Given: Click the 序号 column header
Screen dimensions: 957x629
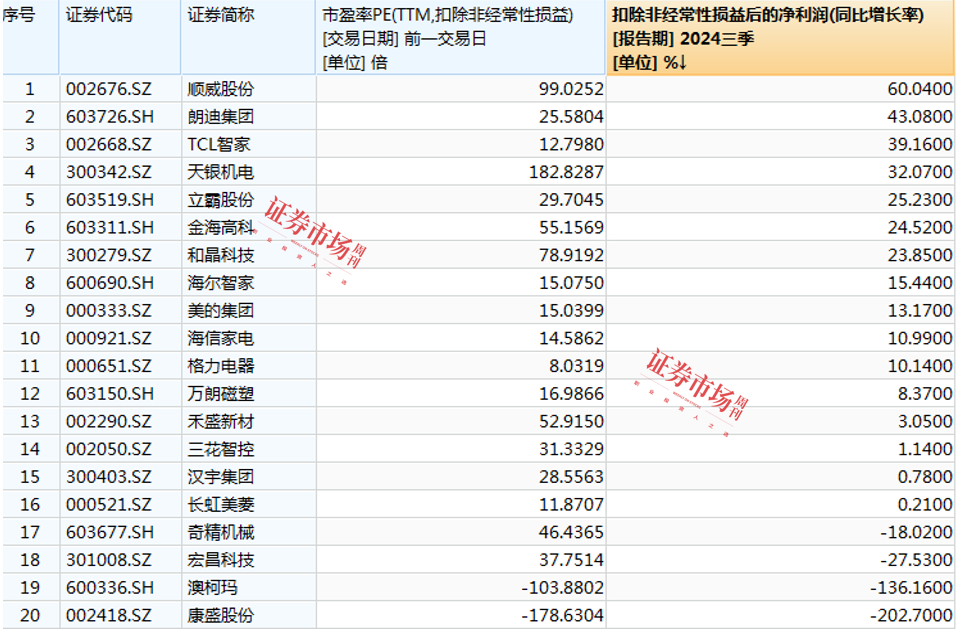Looking at the screenshot, I should tap(30, 37).
